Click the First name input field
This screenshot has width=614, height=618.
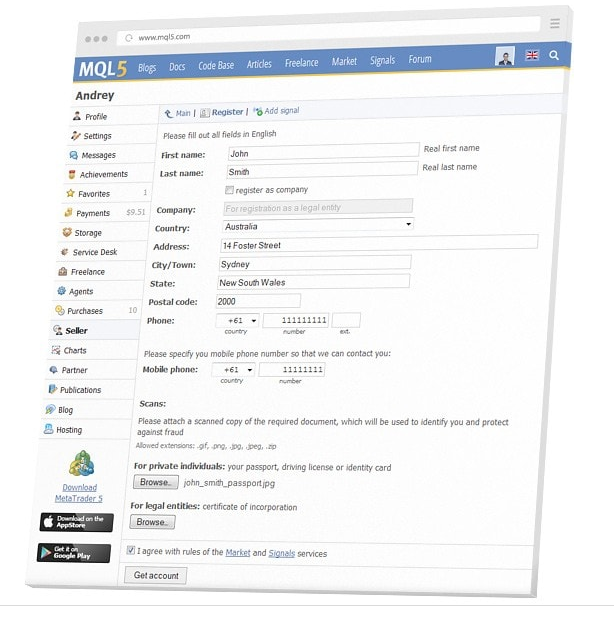pos(323,151)
